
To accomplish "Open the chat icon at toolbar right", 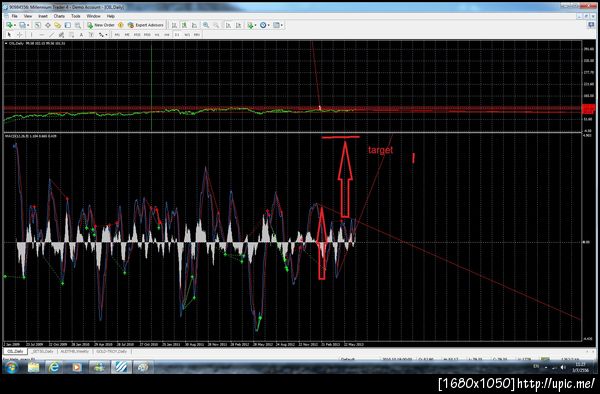I will pos(591,25).
